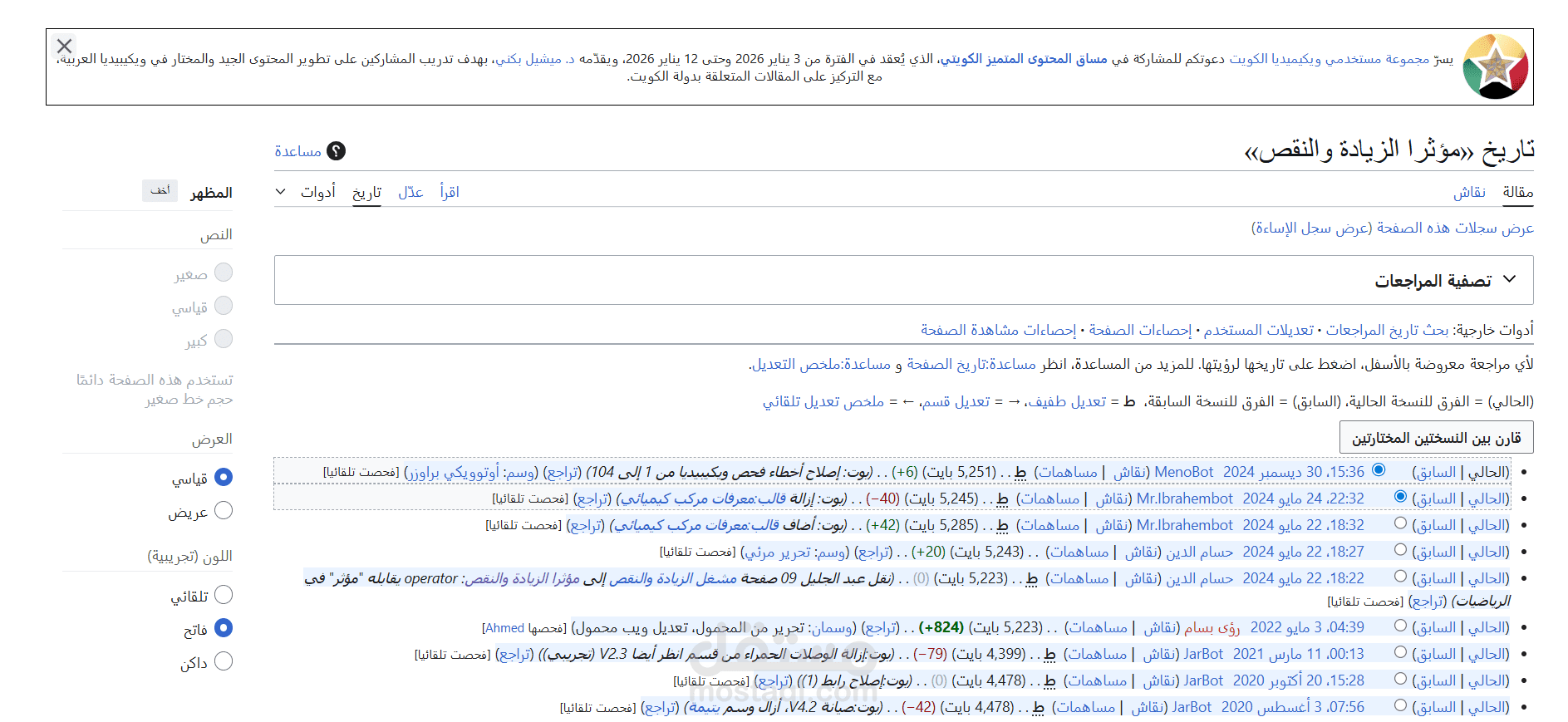Select the داكن dark color radio

224,661
